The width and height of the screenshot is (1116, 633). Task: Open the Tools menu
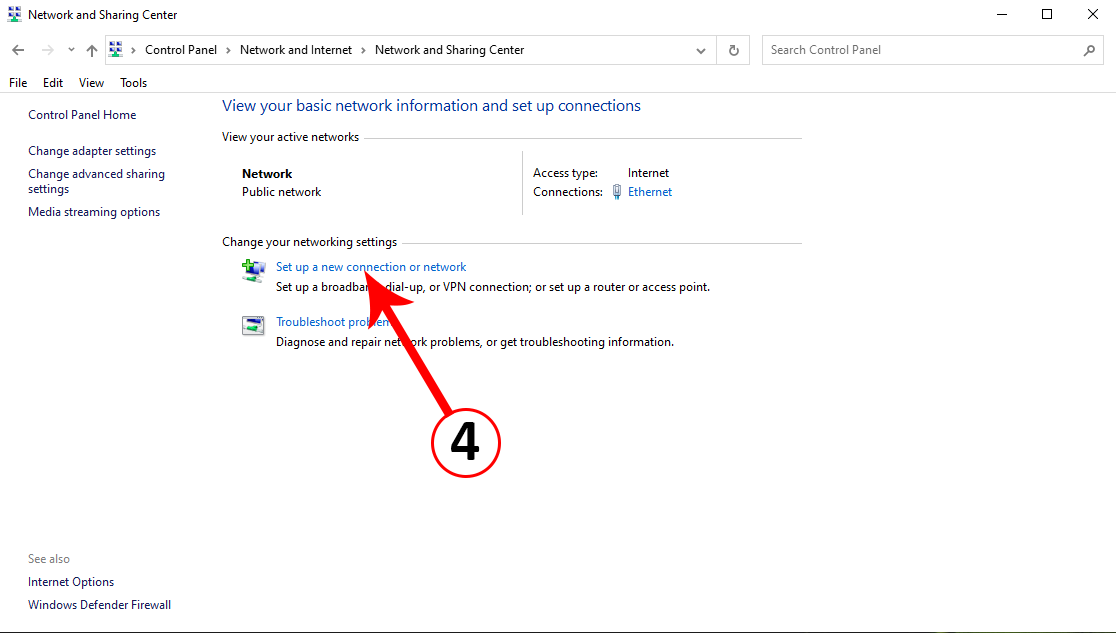click(x=133, y=83)
